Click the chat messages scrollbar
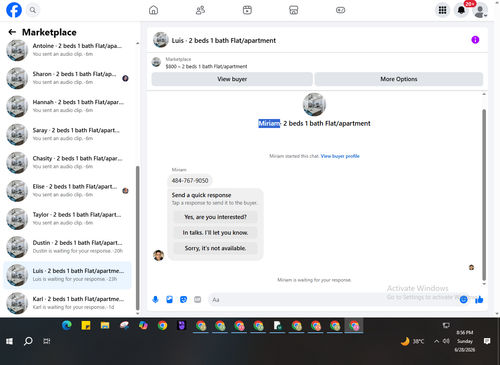 (484, 194)
